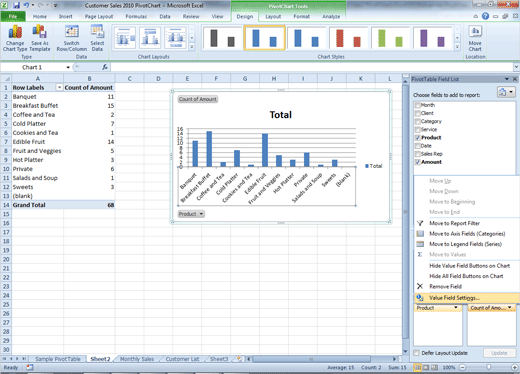Uncheck the Product field checkbox

coord(417,137)
